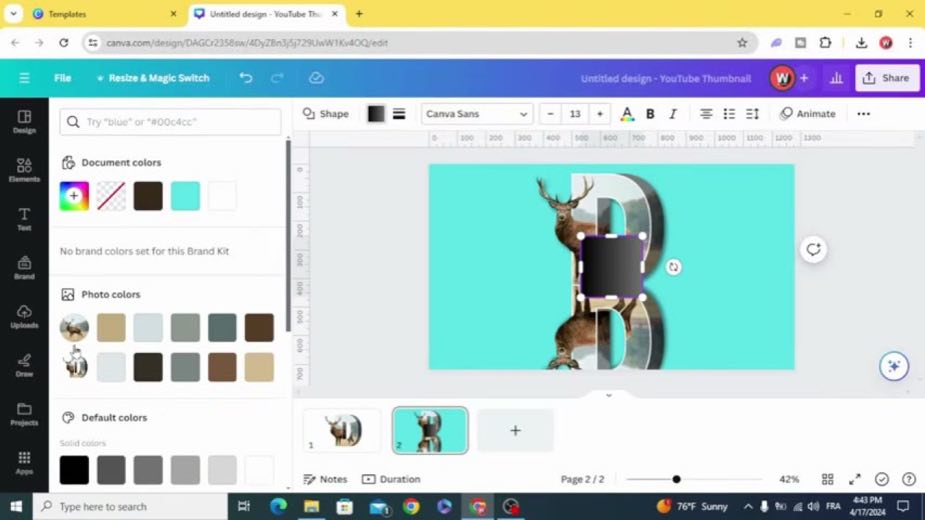Select the Draw tool in sidebar
Image resolution: width=925 pixels, height=520 pixels.
[24, 365]
